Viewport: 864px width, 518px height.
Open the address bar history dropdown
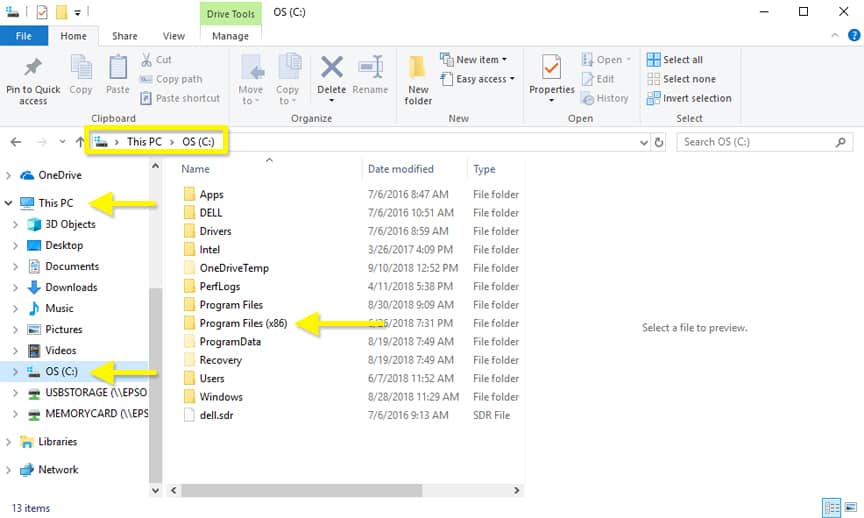tap(644, 142)
